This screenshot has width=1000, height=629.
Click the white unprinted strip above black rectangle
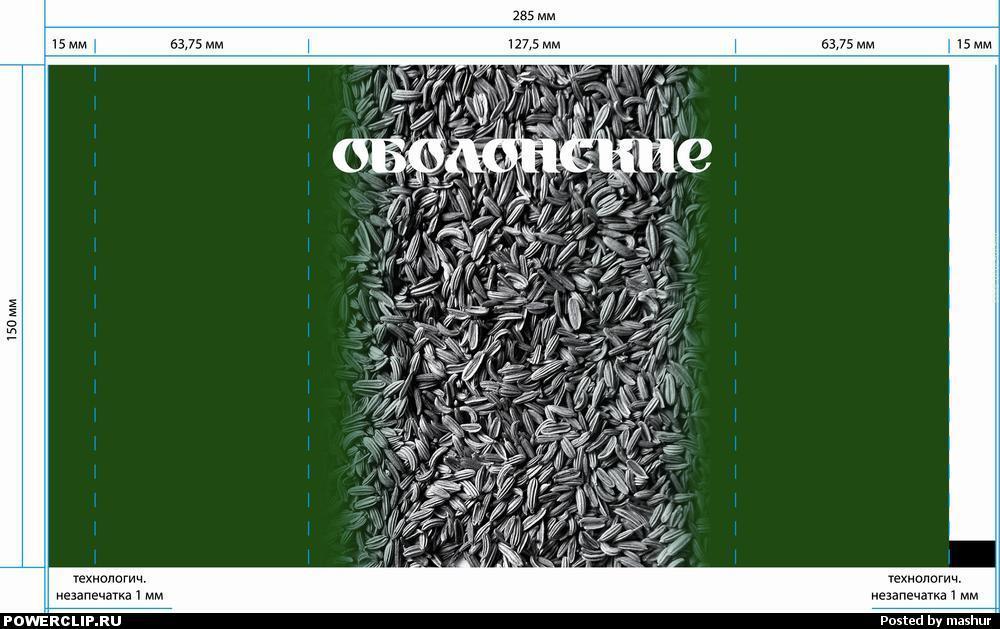pyautogui.click(x=971, y=300)
